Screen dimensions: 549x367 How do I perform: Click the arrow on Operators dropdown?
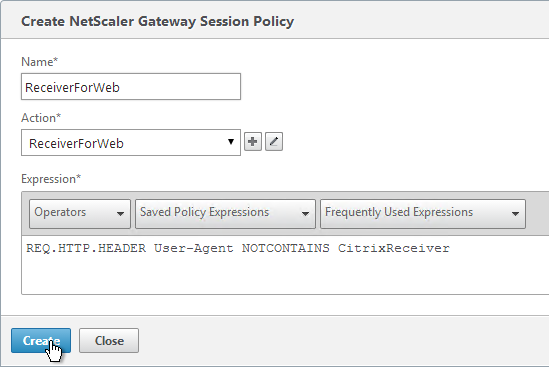(120, 214)
